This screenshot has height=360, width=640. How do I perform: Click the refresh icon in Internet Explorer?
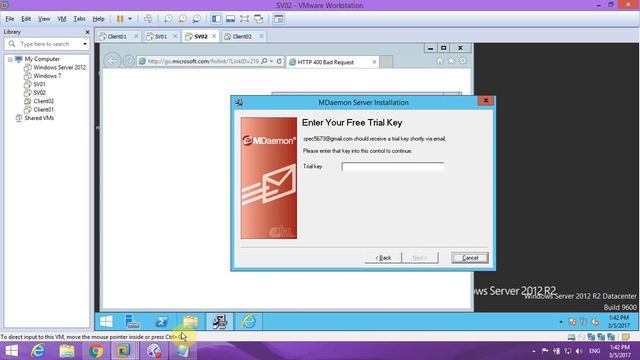click(279, 61)
